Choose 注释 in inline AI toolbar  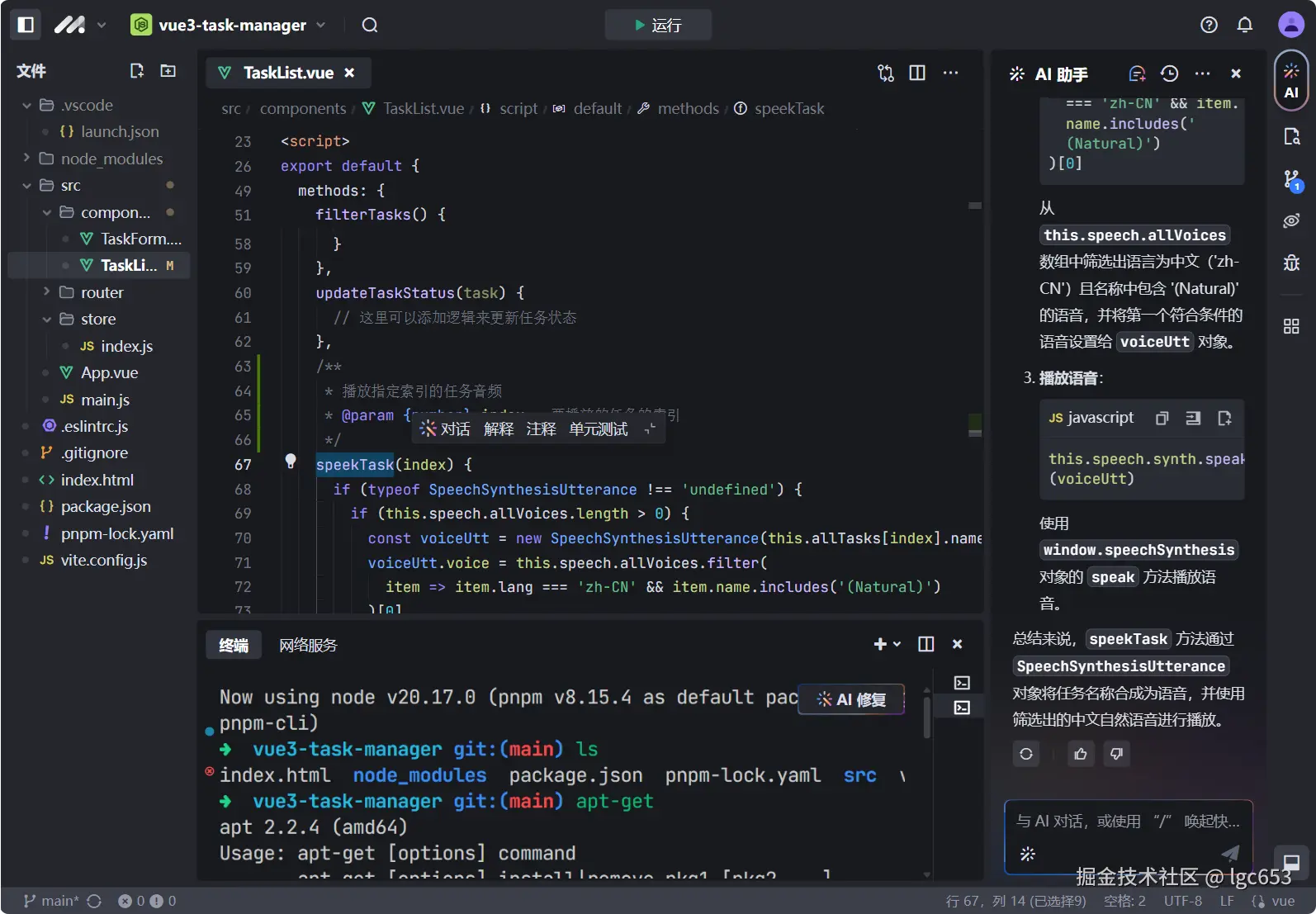pos(542,429)
